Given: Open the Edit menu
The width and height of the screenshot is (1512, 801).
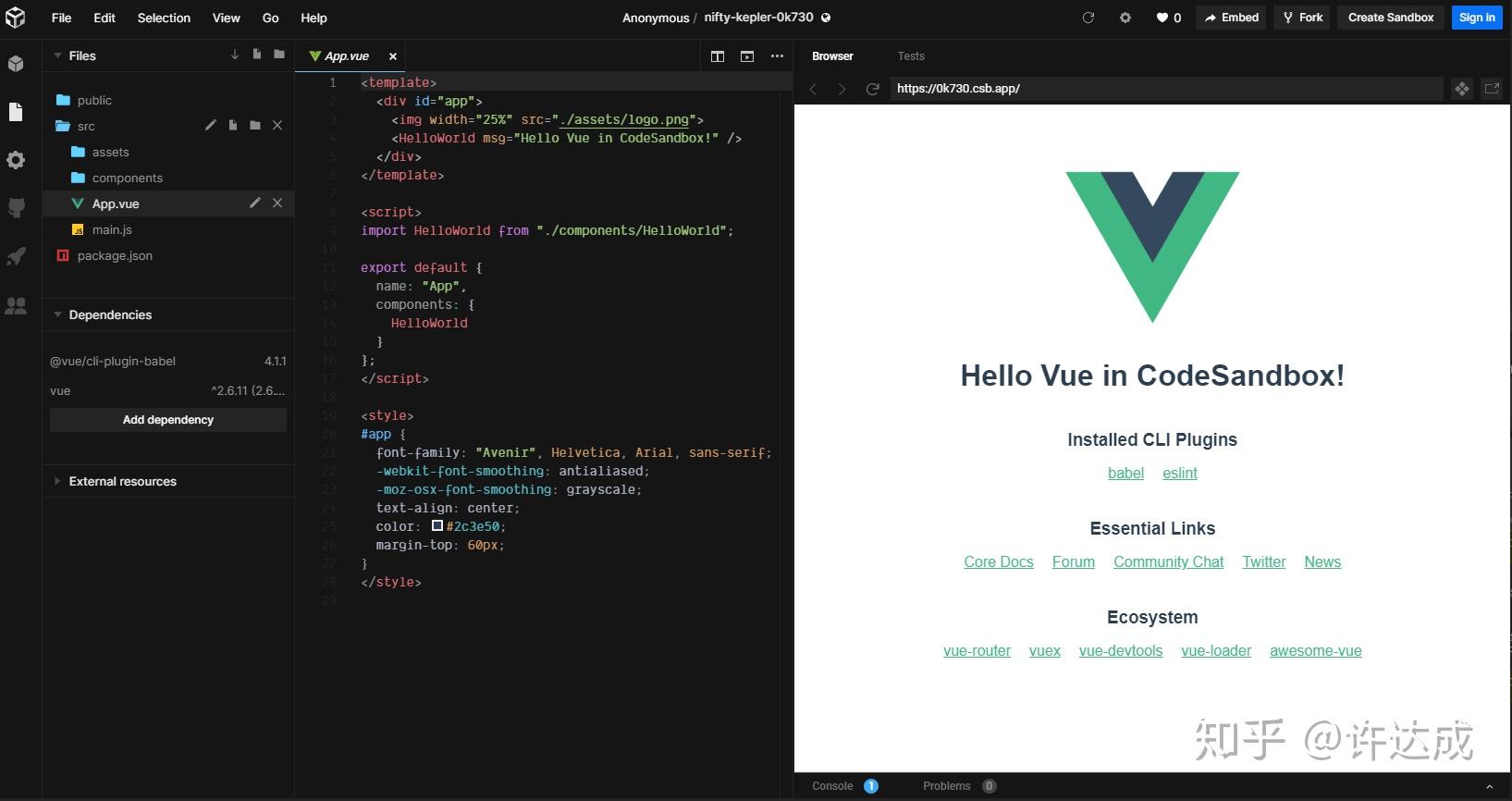Looking at the screenshot, I should coord(104,18).
